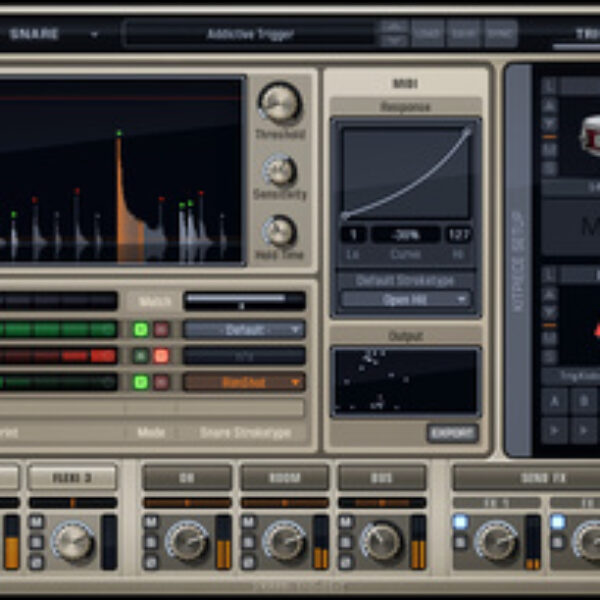Toggle the blue FX 1 enable light
600x600 pixels.
pos(460,522)
